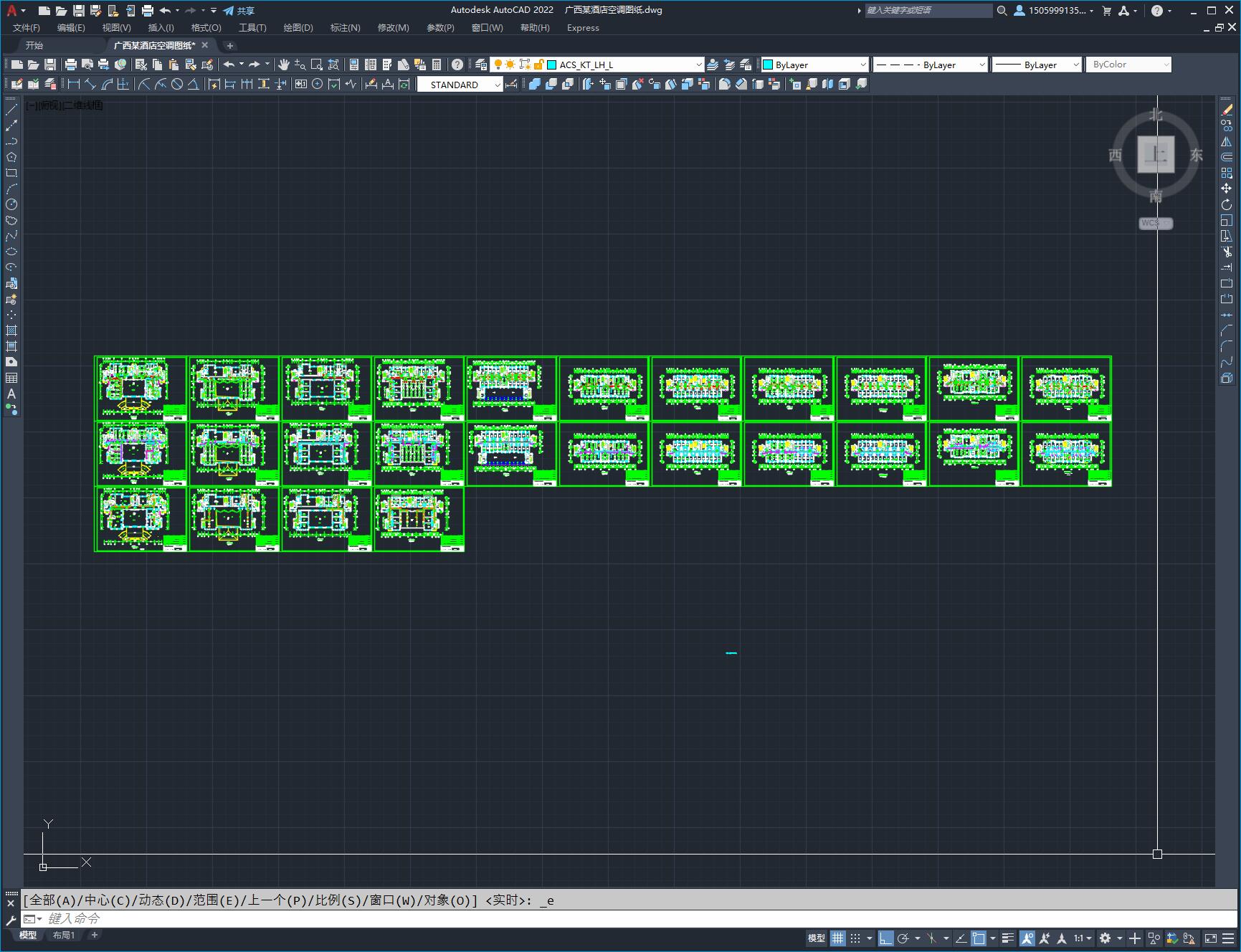
Task: Select the Linear dimension tool
Action: [74, 84]
